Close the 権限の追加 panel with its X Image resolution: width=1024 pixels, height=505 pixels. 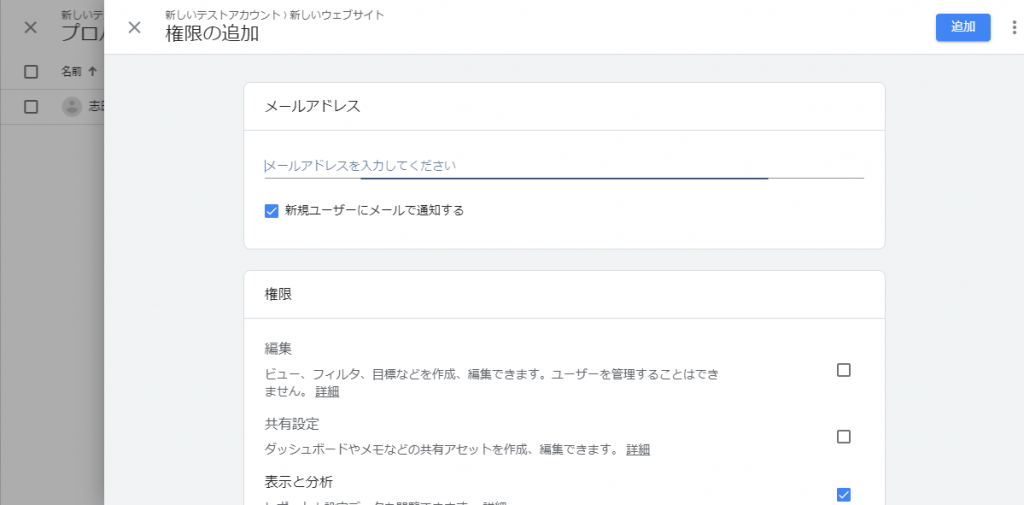[135, 27]
